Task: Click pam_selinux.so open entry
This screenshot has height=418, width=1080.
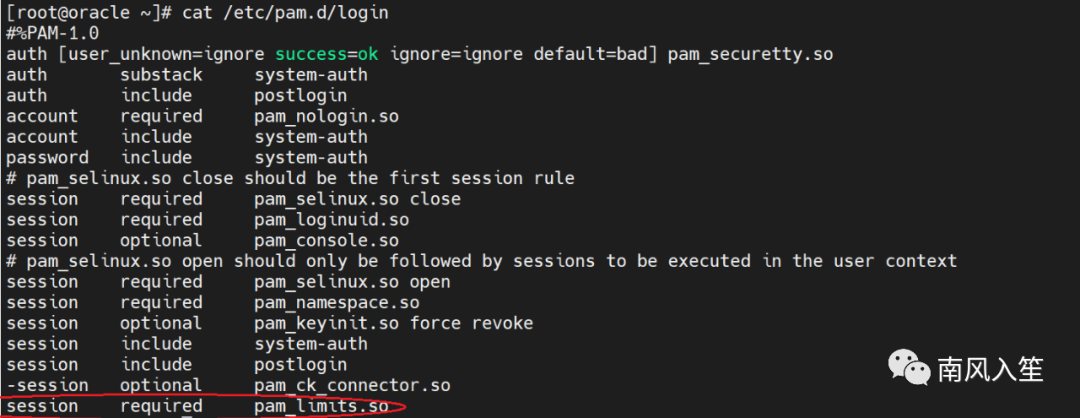Action: point(353,282)
